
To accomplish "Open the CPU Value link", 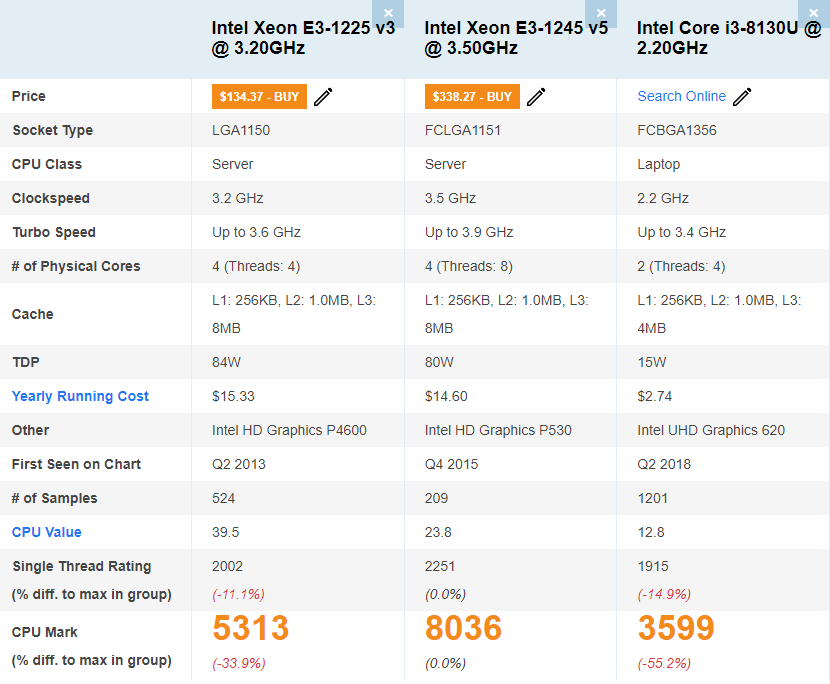I will click(47, 533).
